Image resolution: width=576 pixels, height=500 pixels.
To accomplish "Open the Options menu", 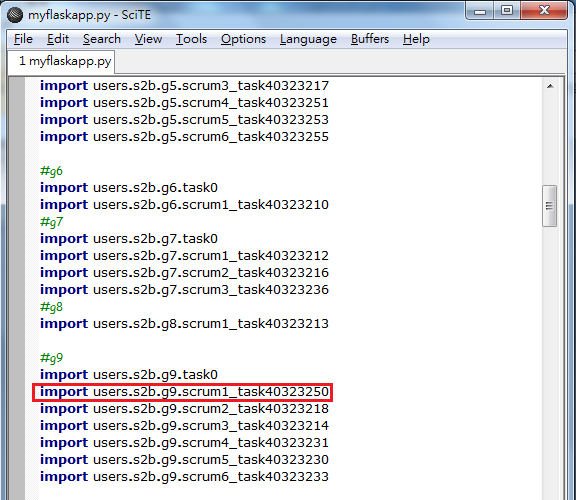I will pyautogui.click(x=243, y=39).
